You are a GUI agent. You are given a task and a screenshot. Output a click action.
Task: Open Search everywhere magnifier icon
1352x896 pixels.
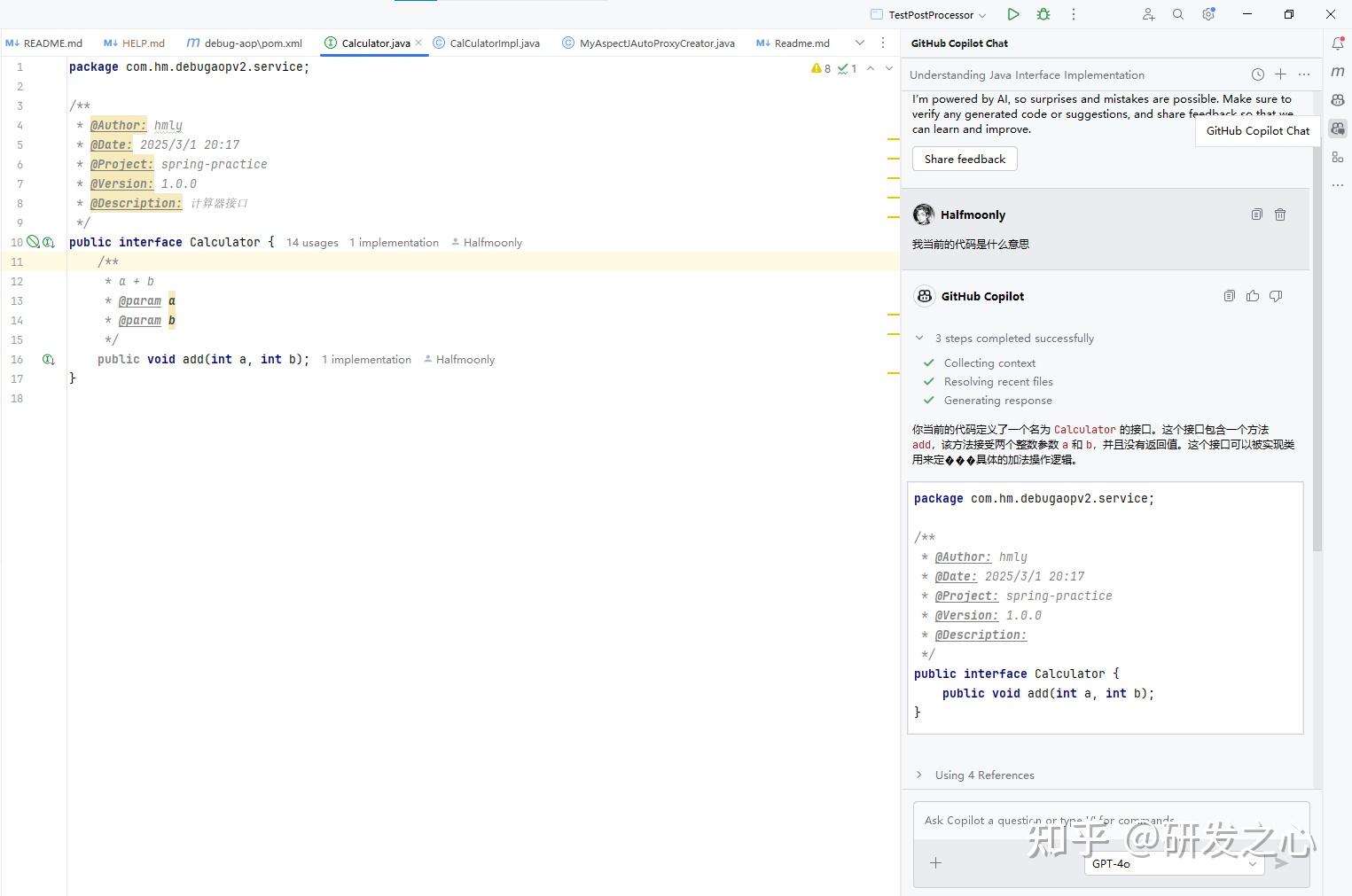tap(1176, 14)
